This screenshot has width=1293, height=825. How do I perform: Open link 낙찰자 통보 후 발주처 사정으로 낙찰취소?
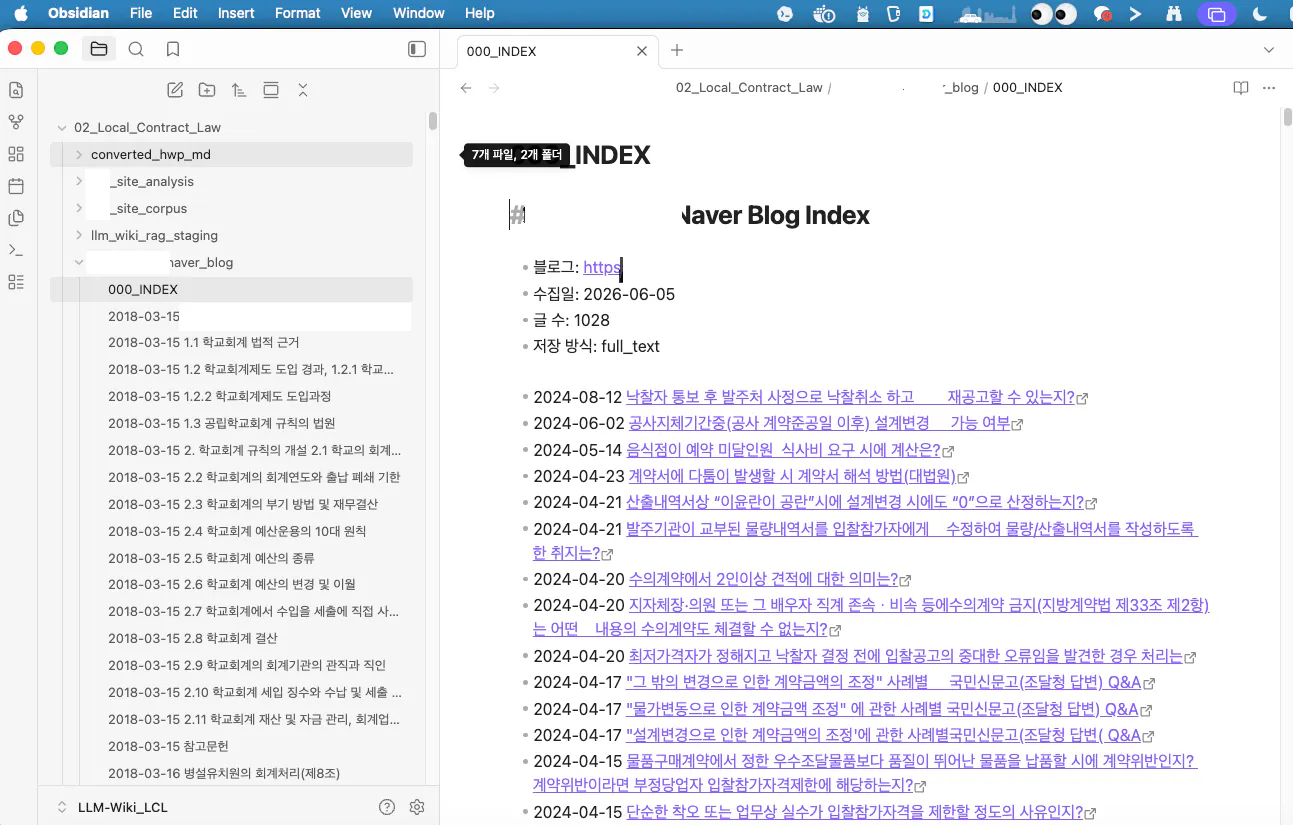click(x=850, y=397)
